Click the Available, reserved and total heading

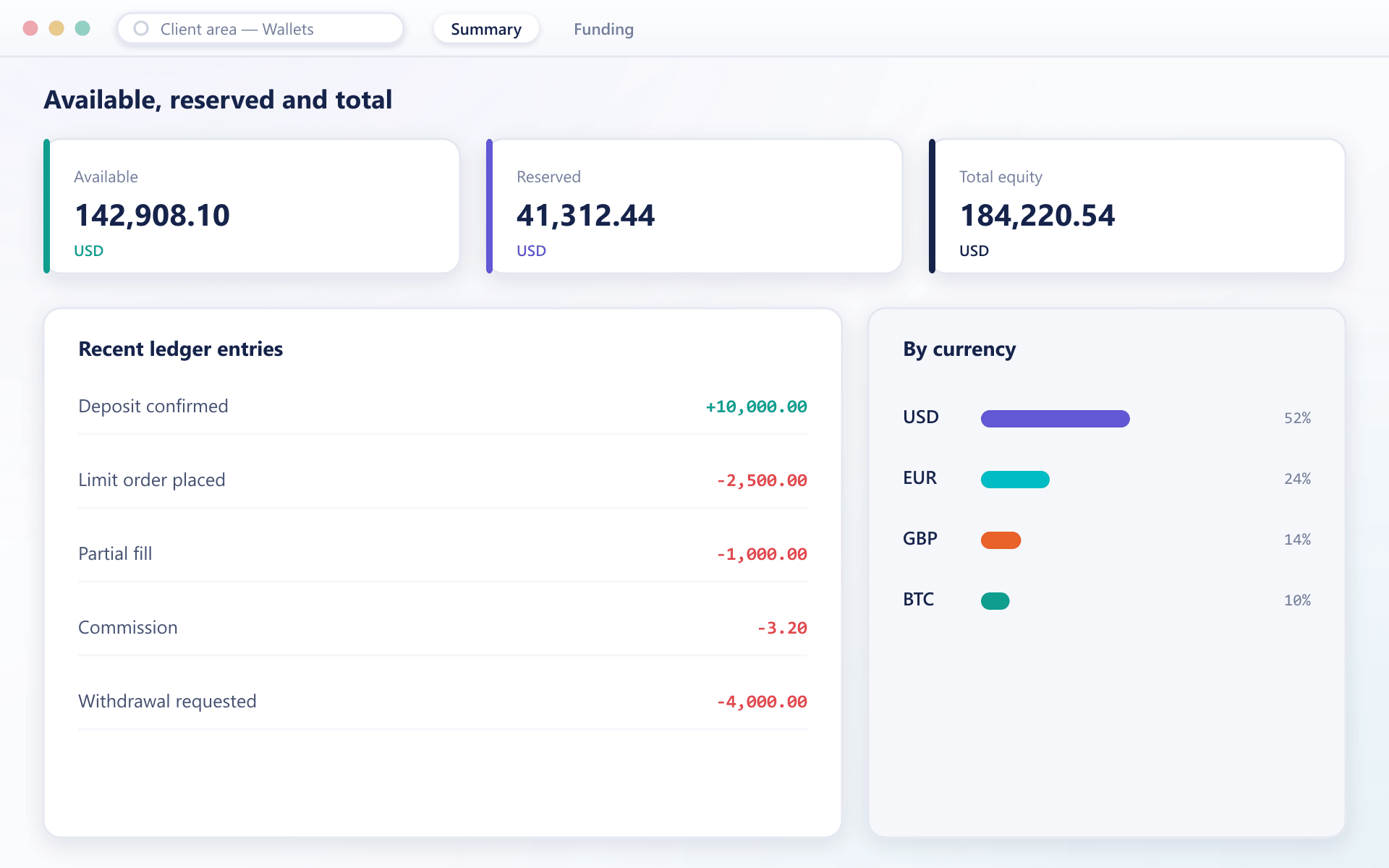pos(218,100)
